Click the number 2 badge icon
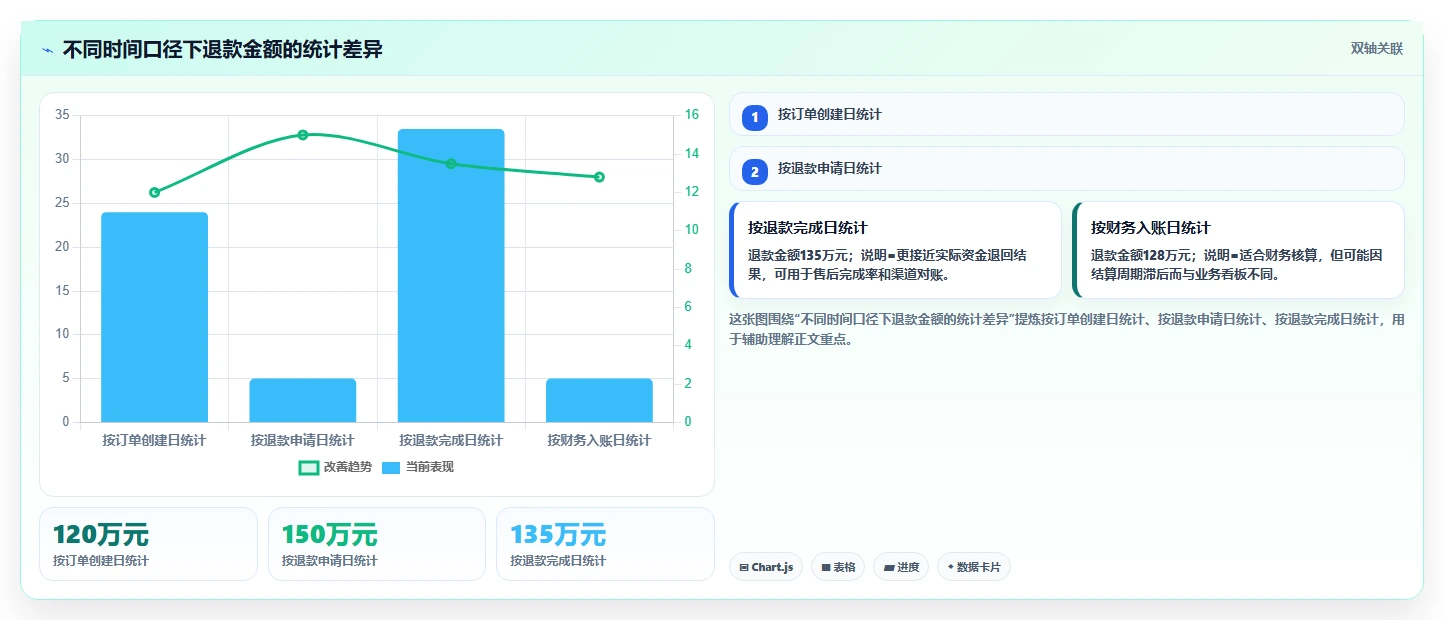This screenshot has width=1444, height=620. pyautogui.click(x=755, y=172)
